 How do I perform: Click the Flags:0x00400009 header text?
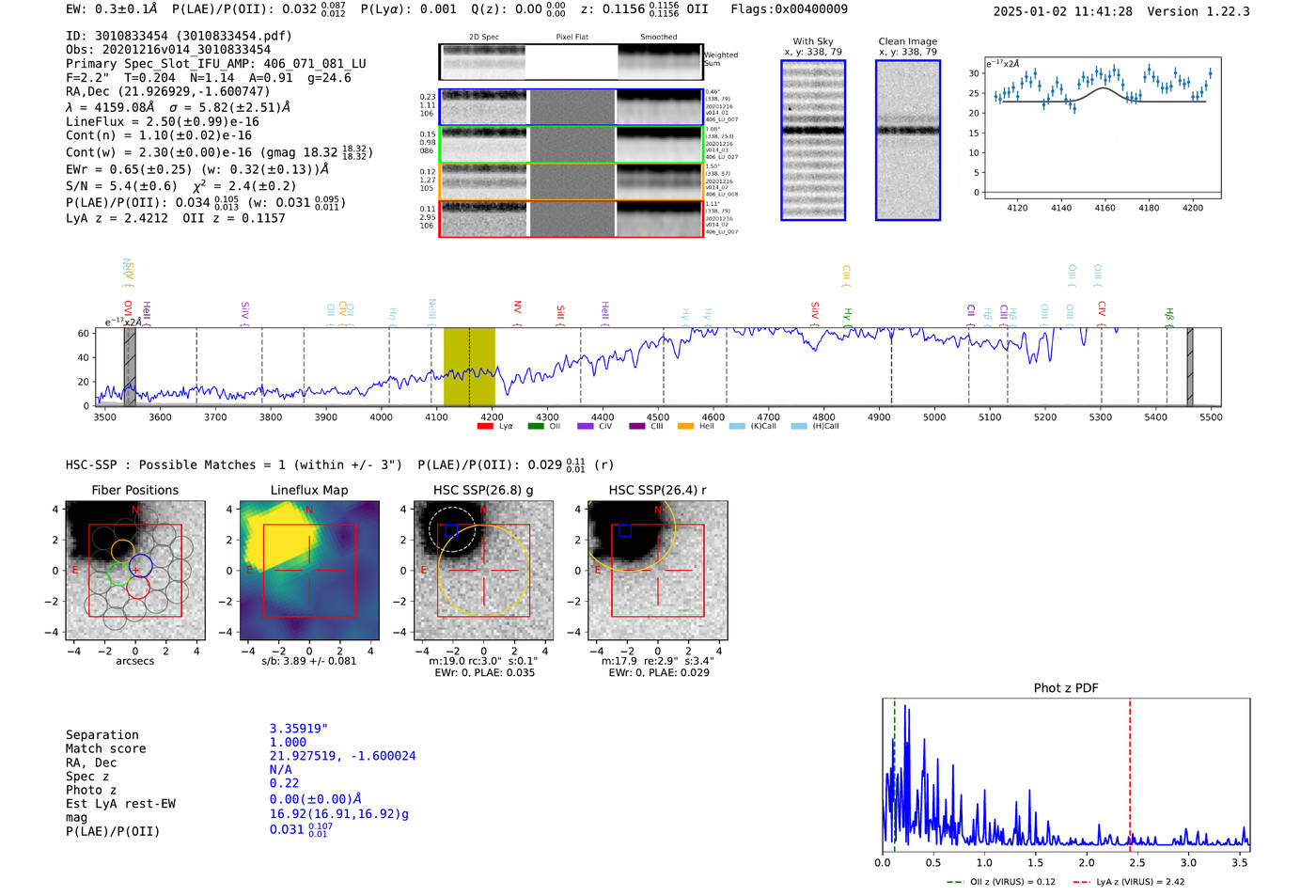tap(789, 8)
